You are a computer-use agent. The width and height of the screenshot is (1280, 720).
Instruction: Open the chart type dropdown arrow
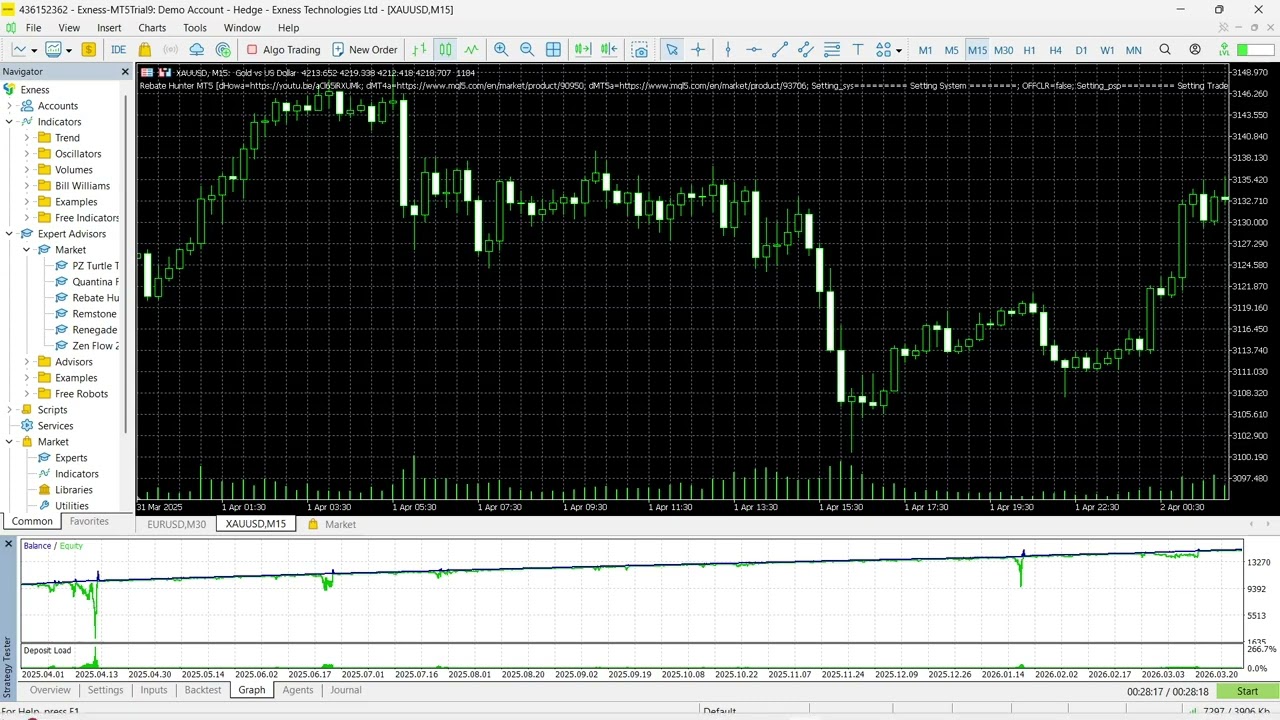(x=34, y=50)
